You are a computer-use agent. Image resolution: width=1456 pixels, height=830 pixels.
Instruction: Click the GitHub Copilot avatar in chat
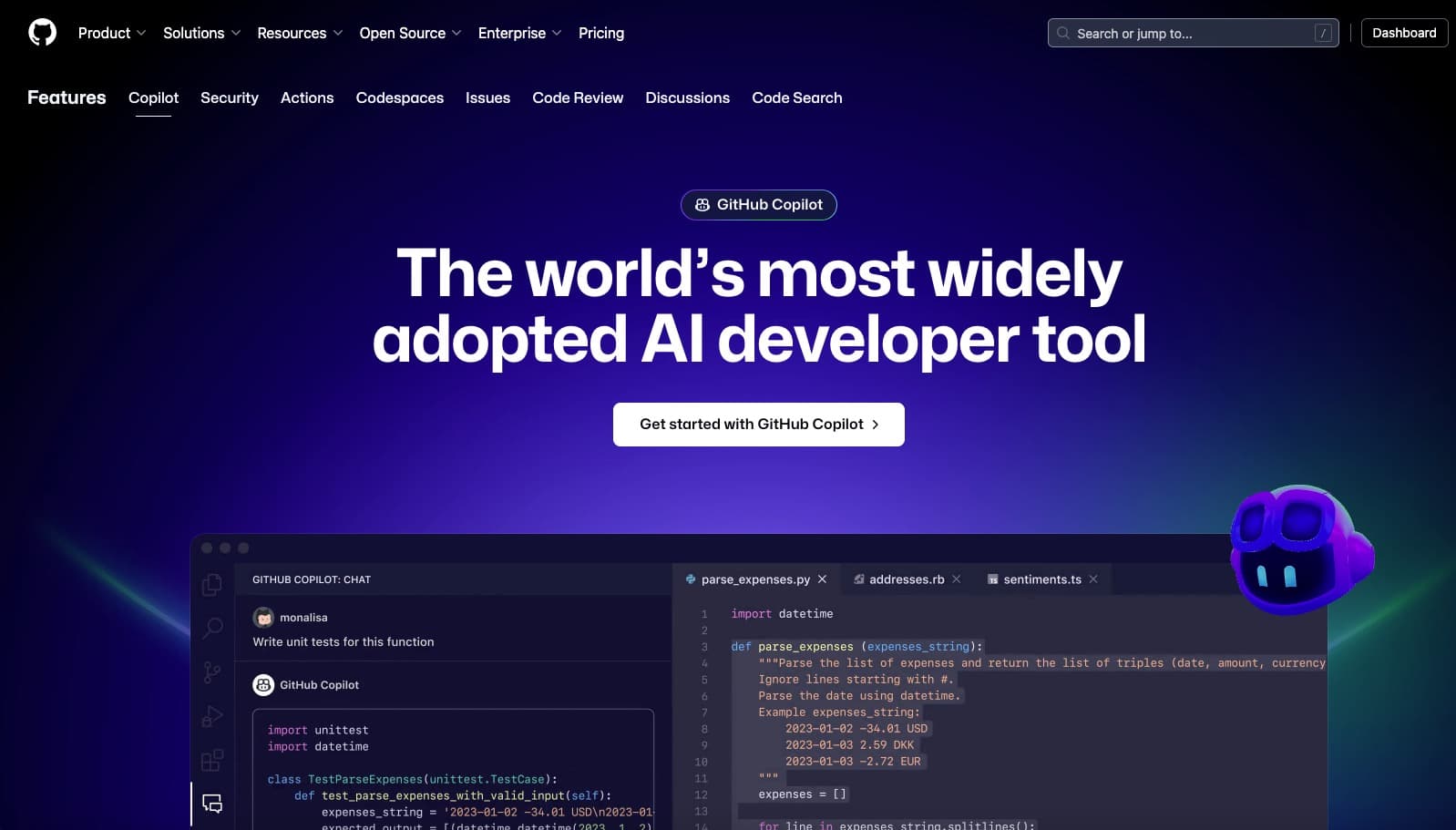[263, 684]
